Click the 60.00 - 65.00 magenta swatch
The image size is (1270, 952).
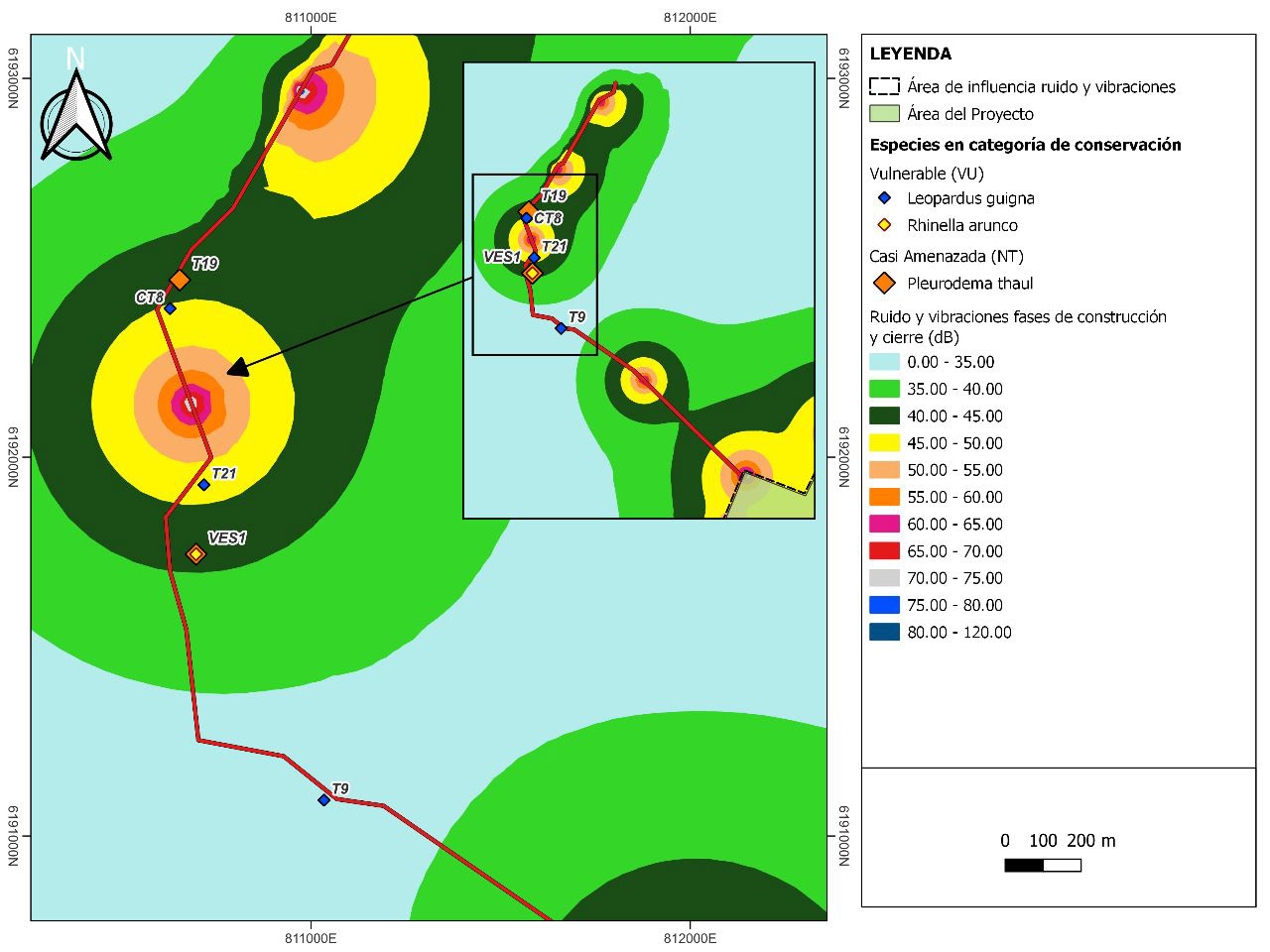[884, 525]
